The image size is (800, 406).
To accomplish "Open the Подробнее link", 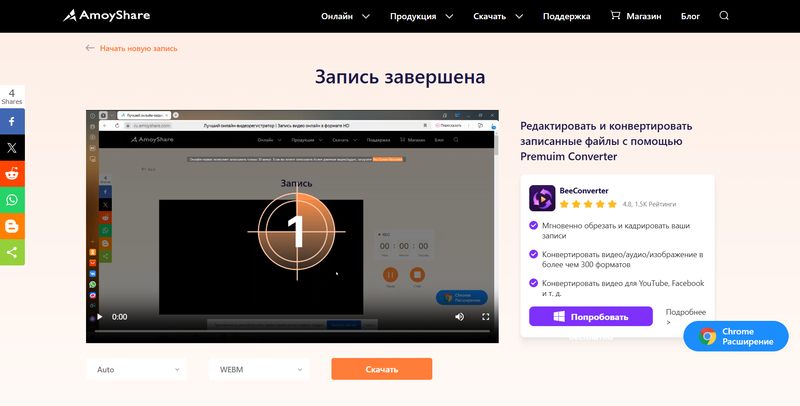I will [686, 317].
